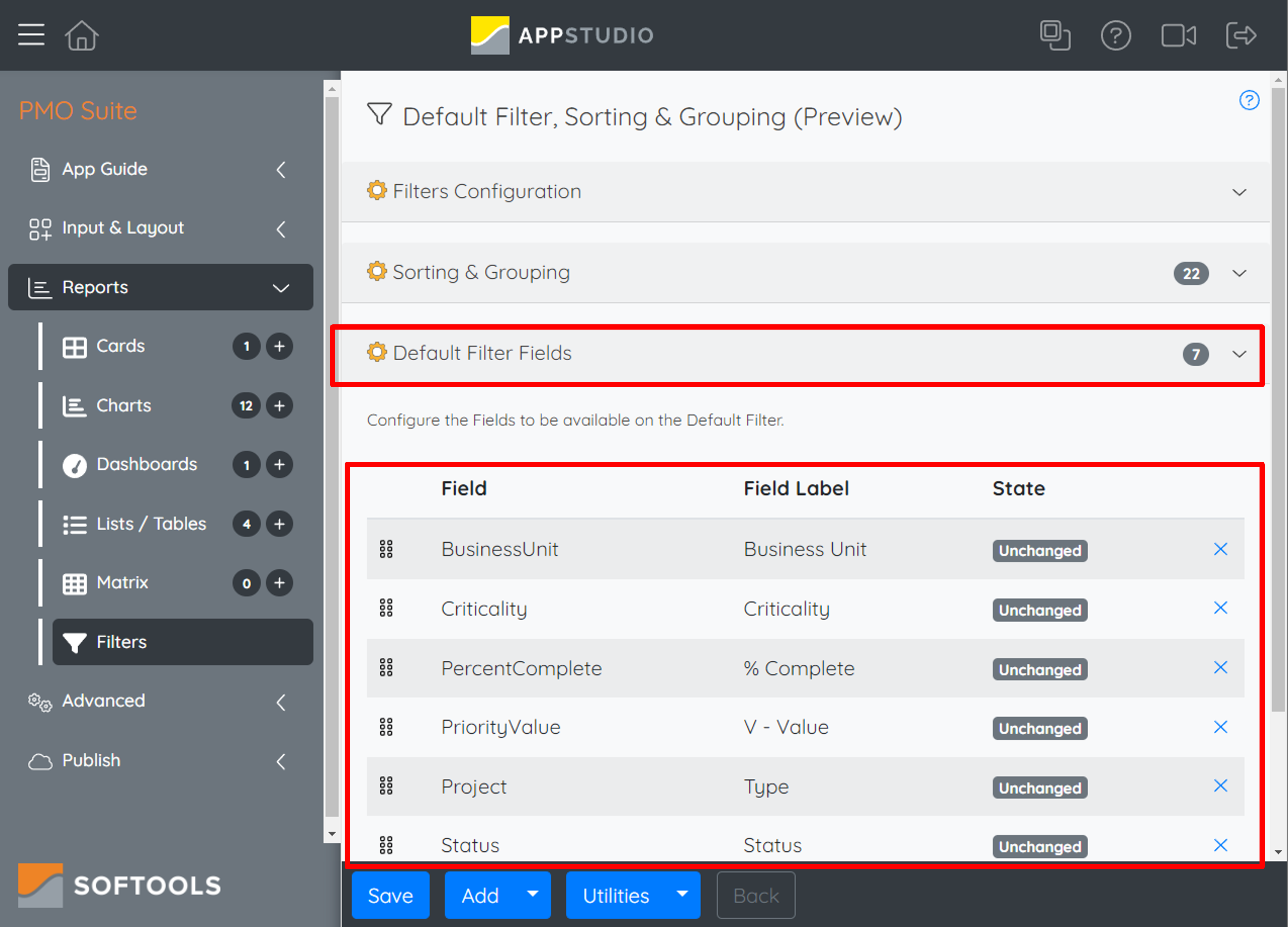The image size is (1288, 927).
Task: Grab the drag handle for PercentComplete row
Action: (x=386, y=667)
